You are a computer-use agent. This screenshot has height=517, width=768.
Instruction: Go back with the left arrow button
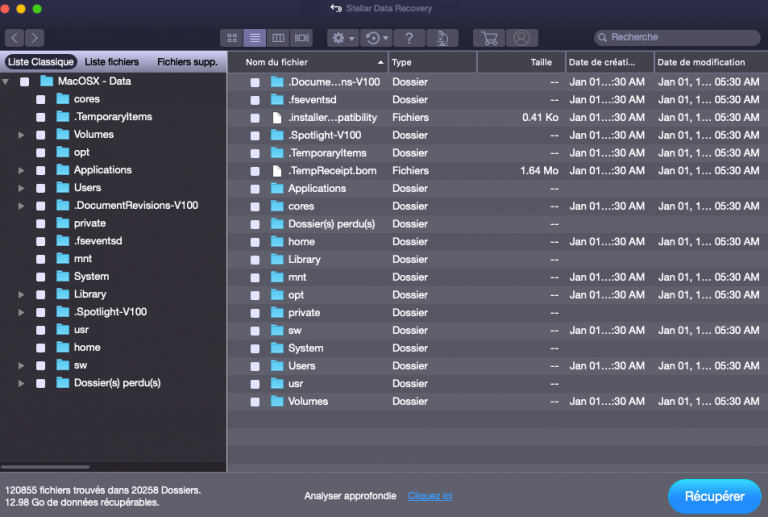pyautogui.click(x=14, y=38)
